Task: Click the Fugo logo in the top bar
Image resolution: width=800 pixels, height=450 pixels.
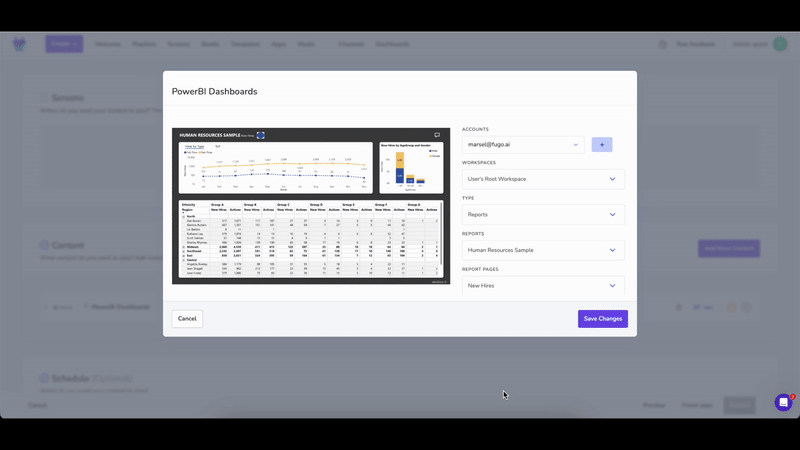Action: coord(19,44)
